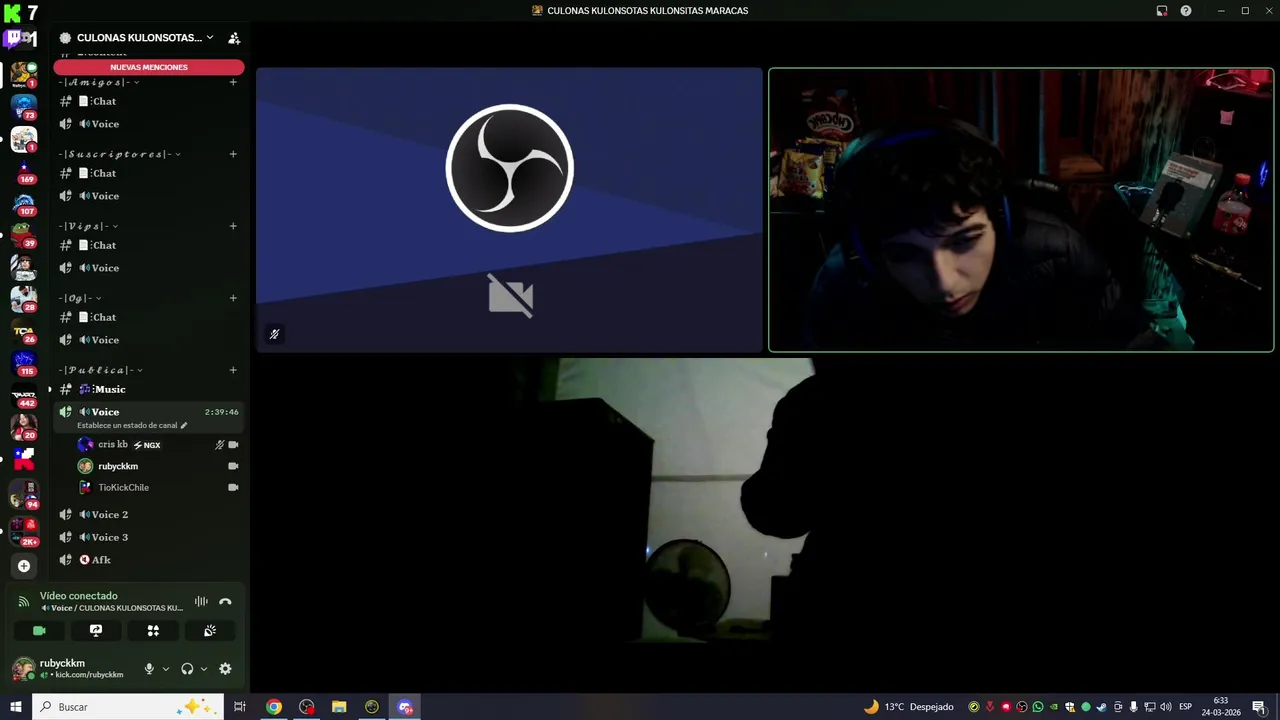Screen dimensions: 1280x720
Task: Create channel in Og category
Action: point(233,298)
